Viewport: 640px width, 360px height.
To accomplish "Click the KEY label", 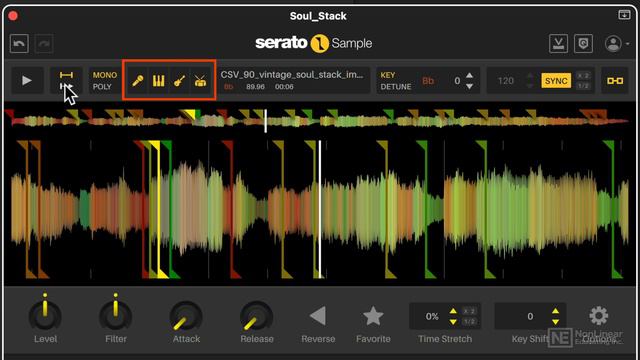I will (x=388, y=75).
